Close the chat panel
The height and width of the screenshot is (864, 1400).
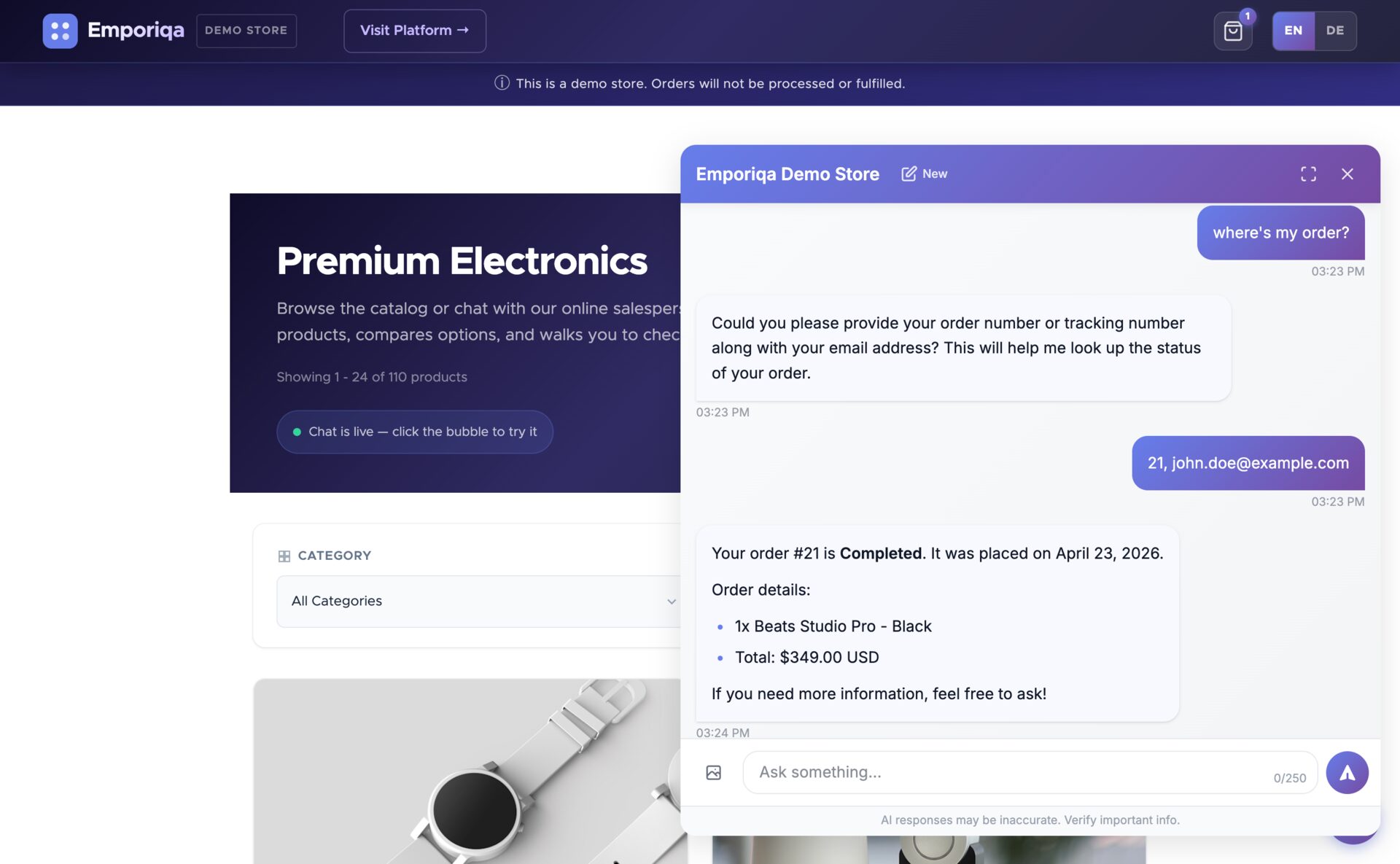point(1347,174)
